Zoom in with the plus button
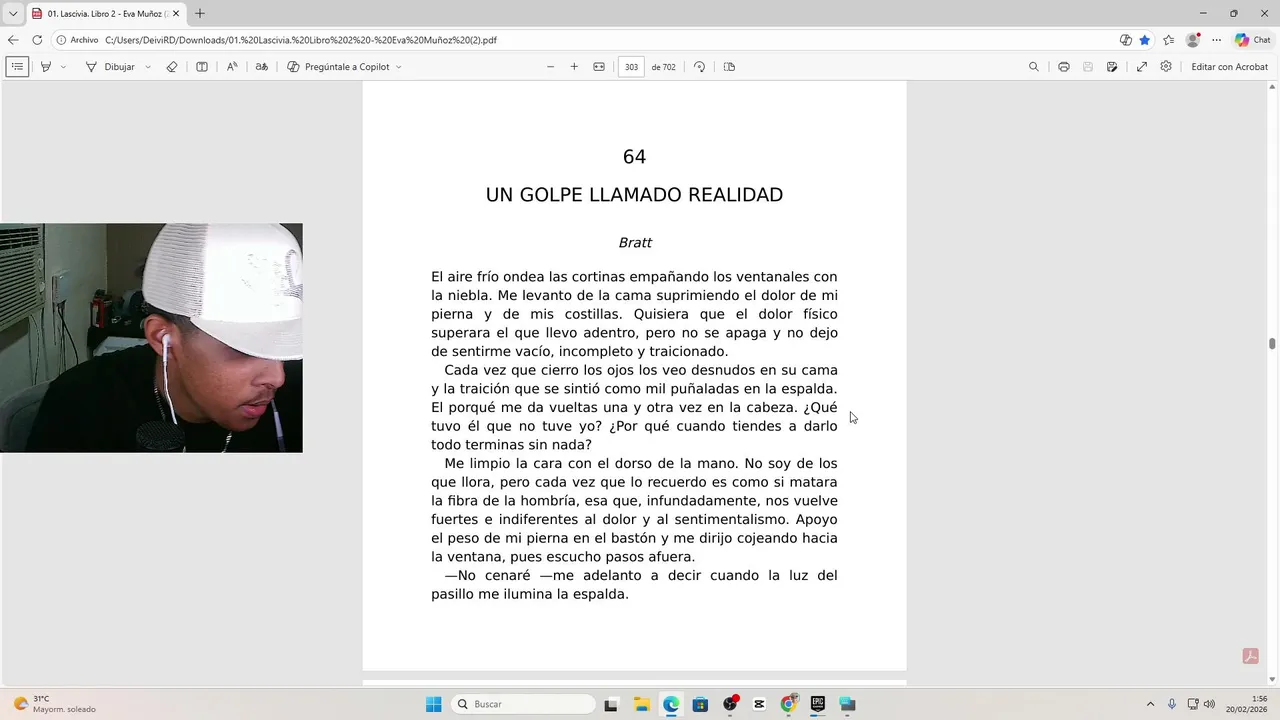The image size is (1280, 720). [x=574, y=67]
